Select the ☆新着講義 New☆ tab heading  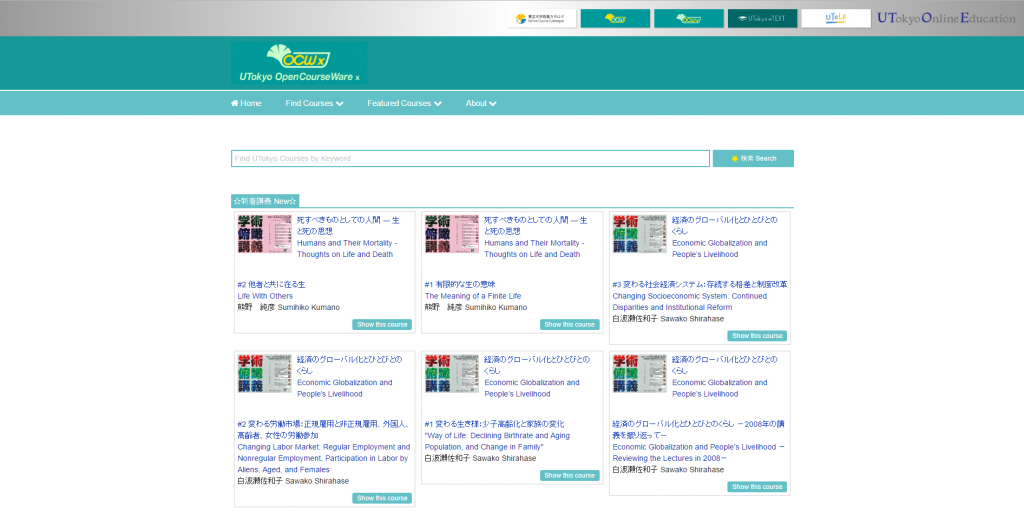[265, 201]
